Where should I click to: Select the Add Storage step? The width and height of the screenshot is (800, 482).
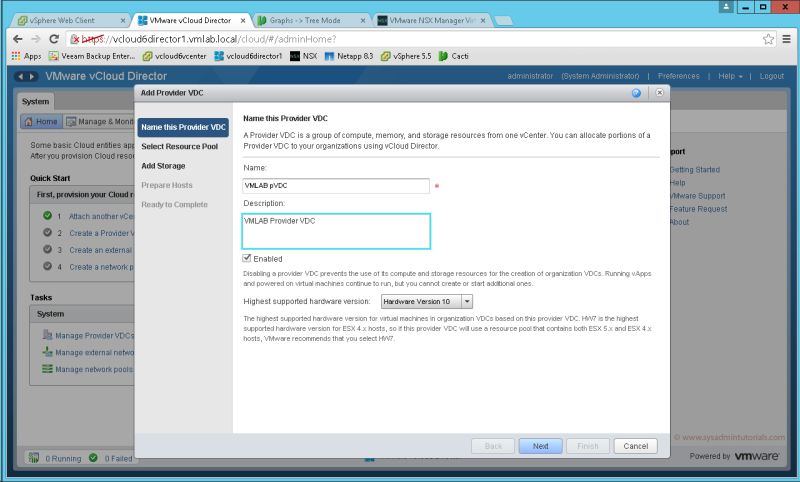[x=163, y=166]
